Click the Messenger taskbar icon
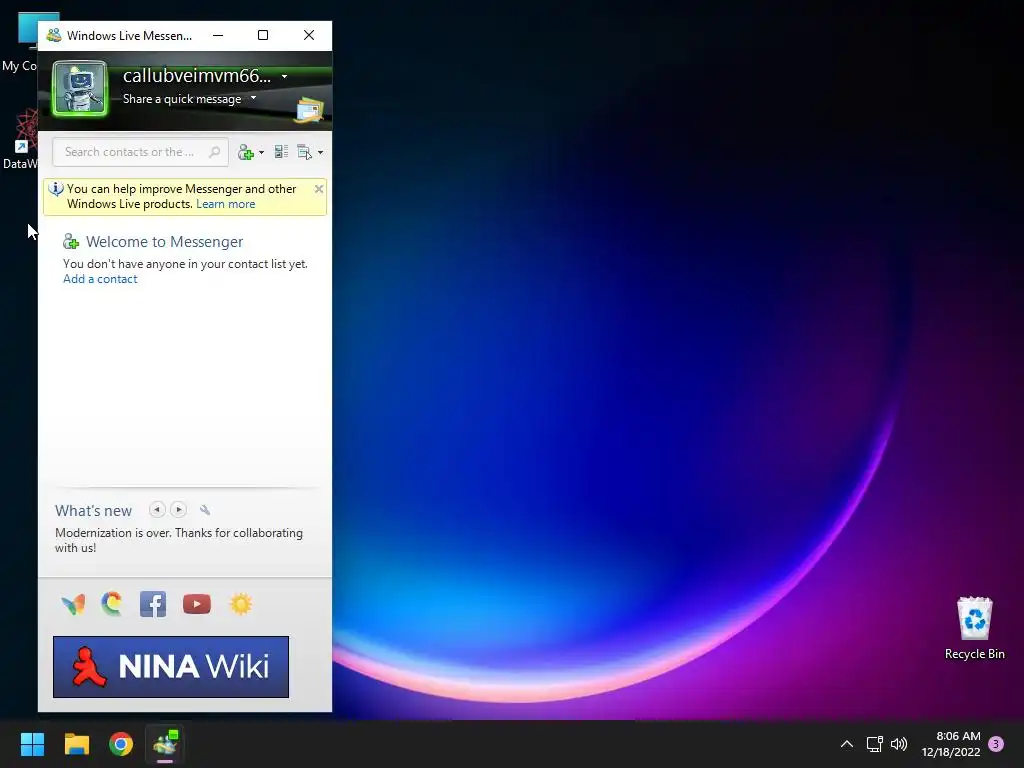Screen dimensions: 1024x768 click(165, 744)
